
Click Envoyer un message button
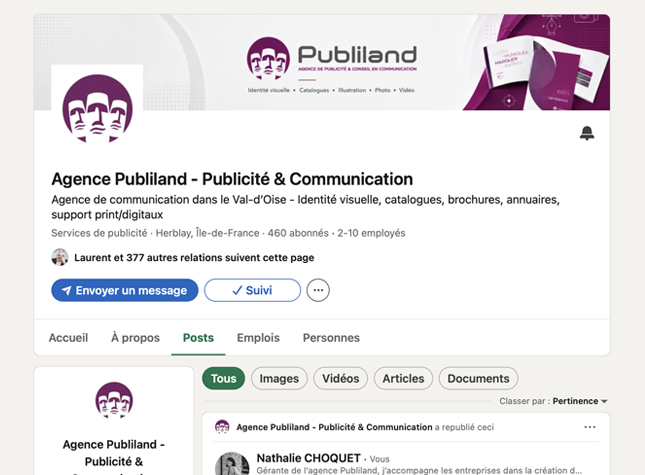pos(125,290)
